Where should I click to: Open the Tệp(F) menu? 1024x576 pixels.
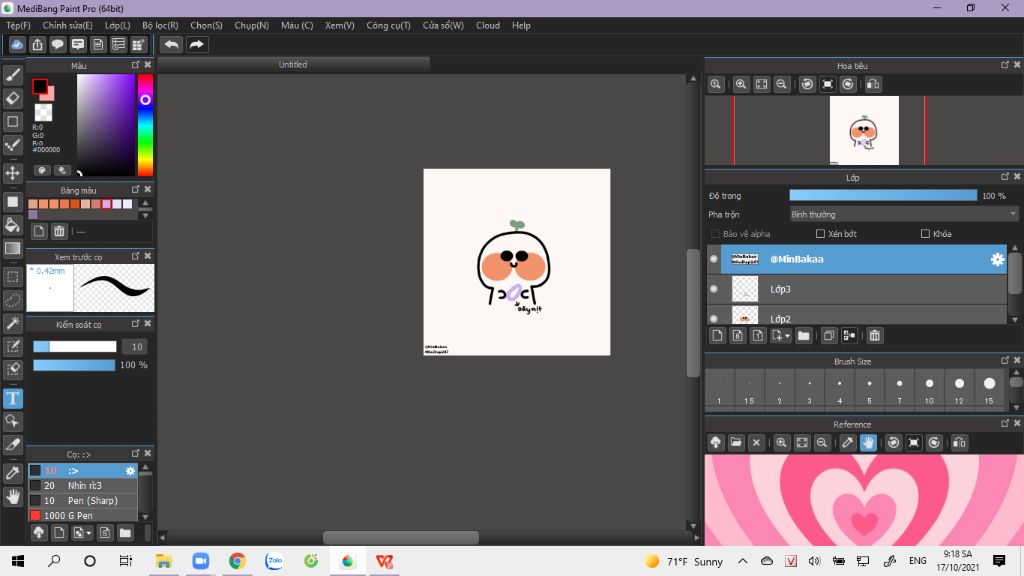pos(18,25)
